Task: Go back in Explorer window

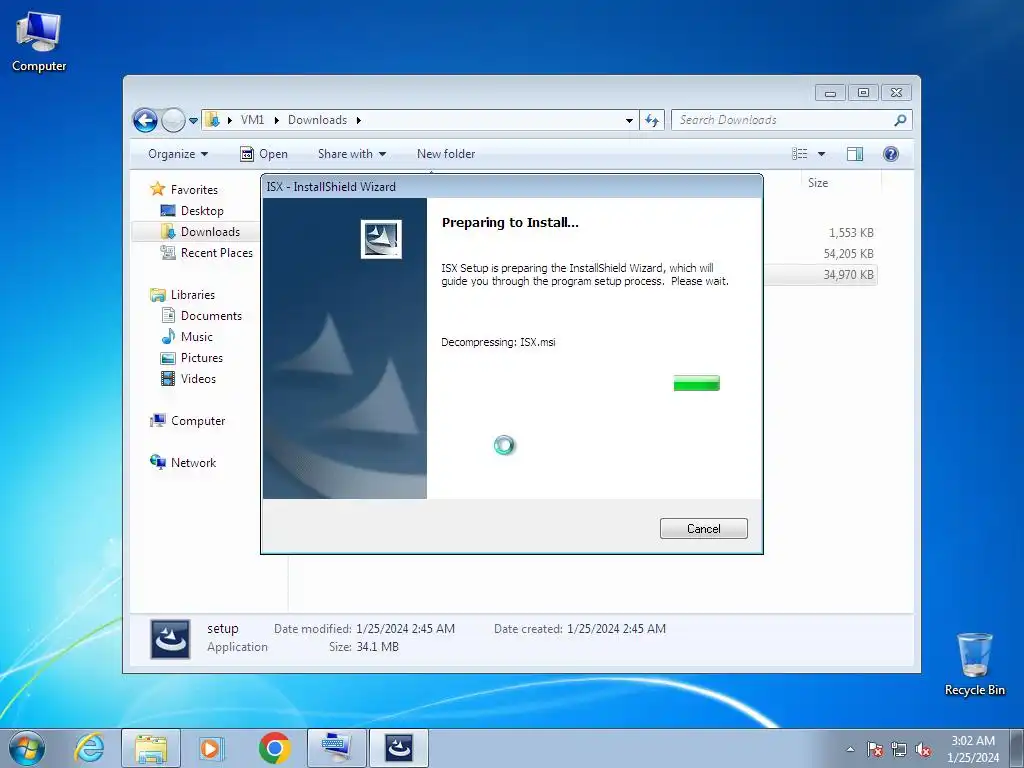Action: 145,120
